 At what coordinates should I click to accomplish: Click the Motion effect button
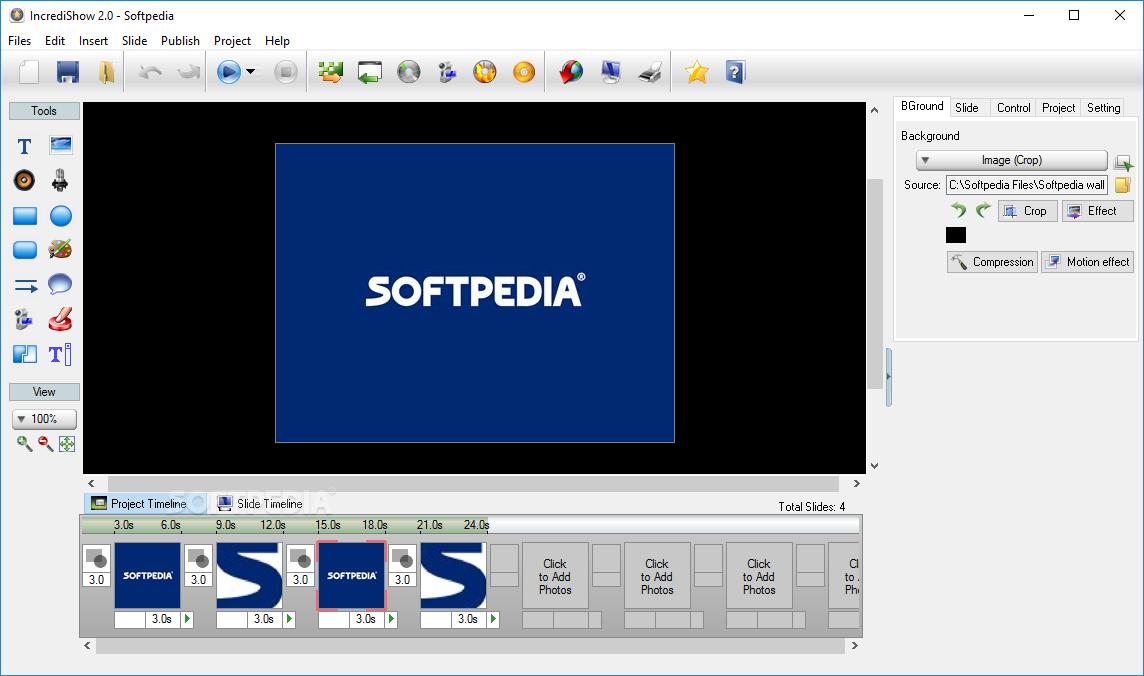coord(1088,262)
